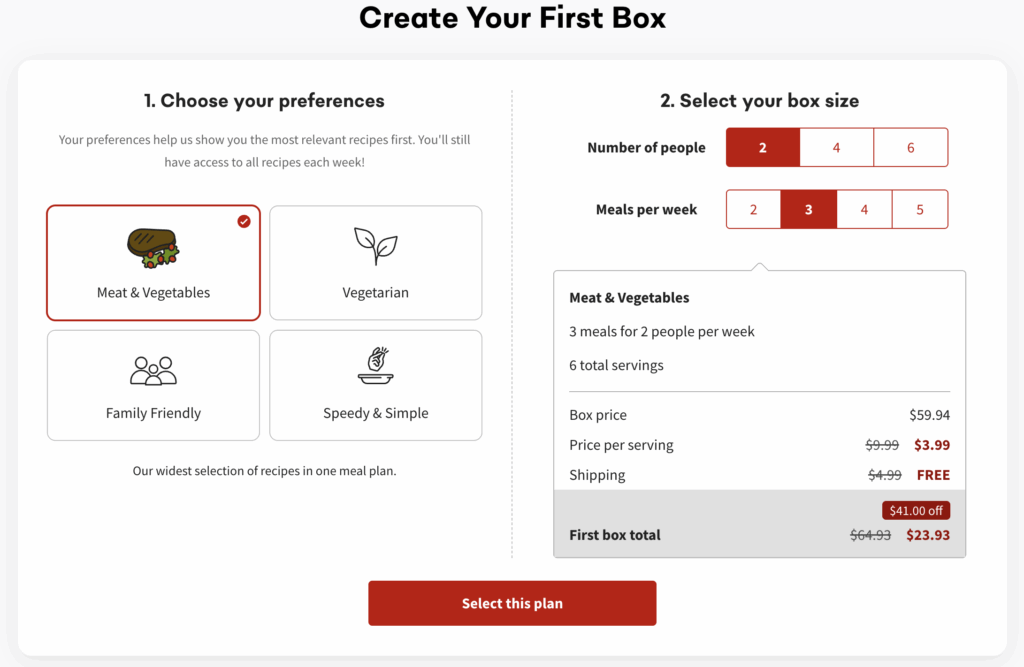The height and width of the screenshot is (667, 1024).
Task: Click the cooking pan icon in Speedy & Simple
Action: [x=376, y=365]
